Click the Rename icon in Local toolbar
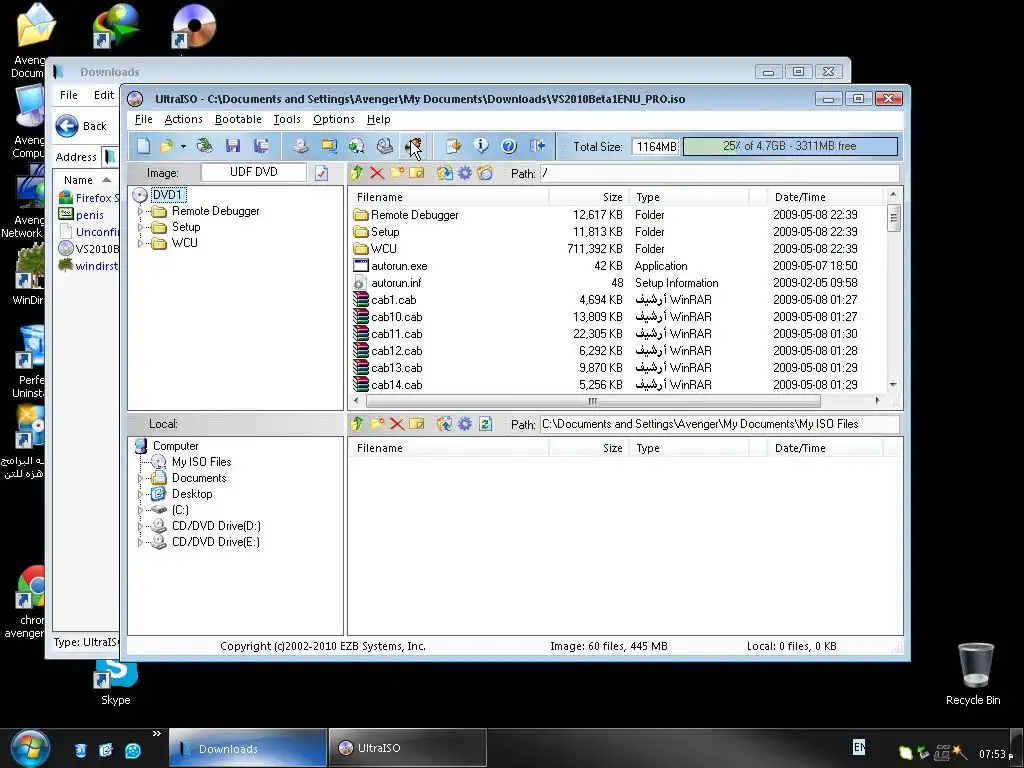1024x768 pixels. 417,424
